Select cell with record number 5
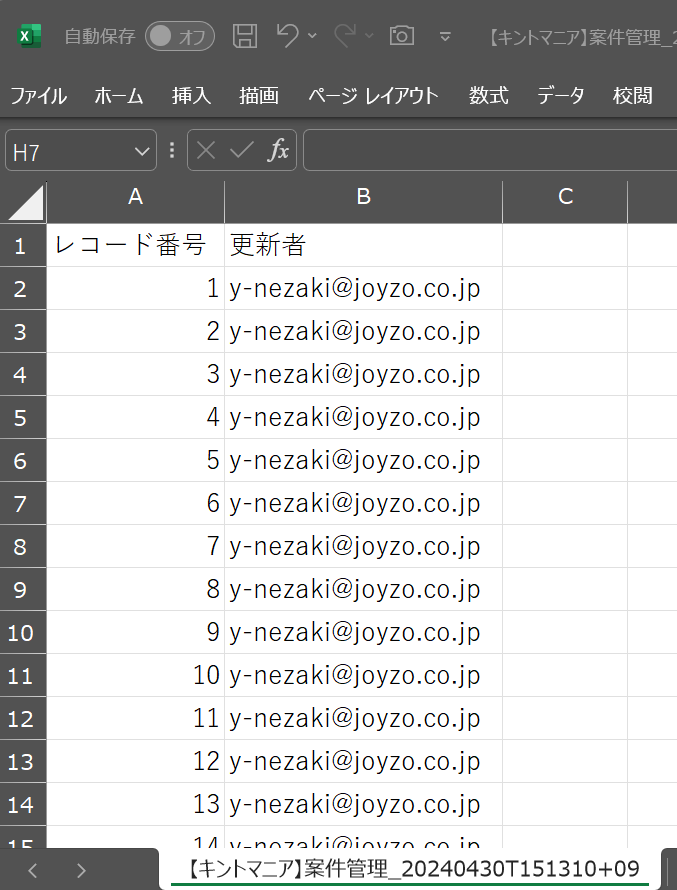This screenshot has width=677, height=890. pyautogui.click(x=135, y=460)
